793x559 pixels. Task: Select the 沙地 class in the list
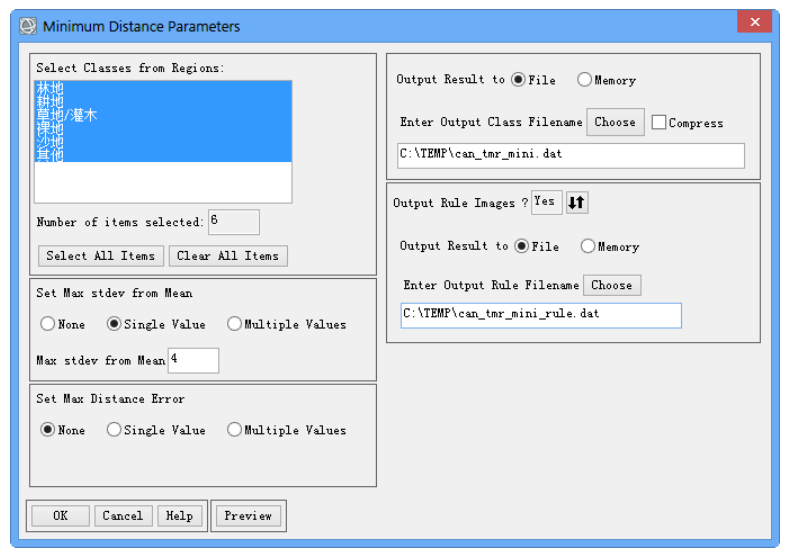pyautogui.click(x=163, y=141)
